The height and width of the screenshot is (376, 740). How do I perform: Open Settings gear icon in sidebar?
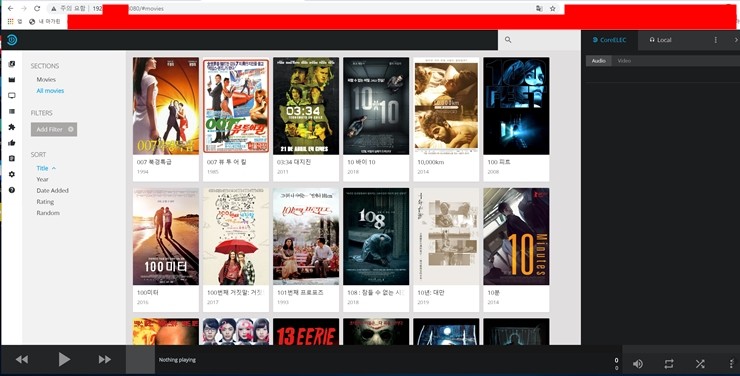(12, 174)
